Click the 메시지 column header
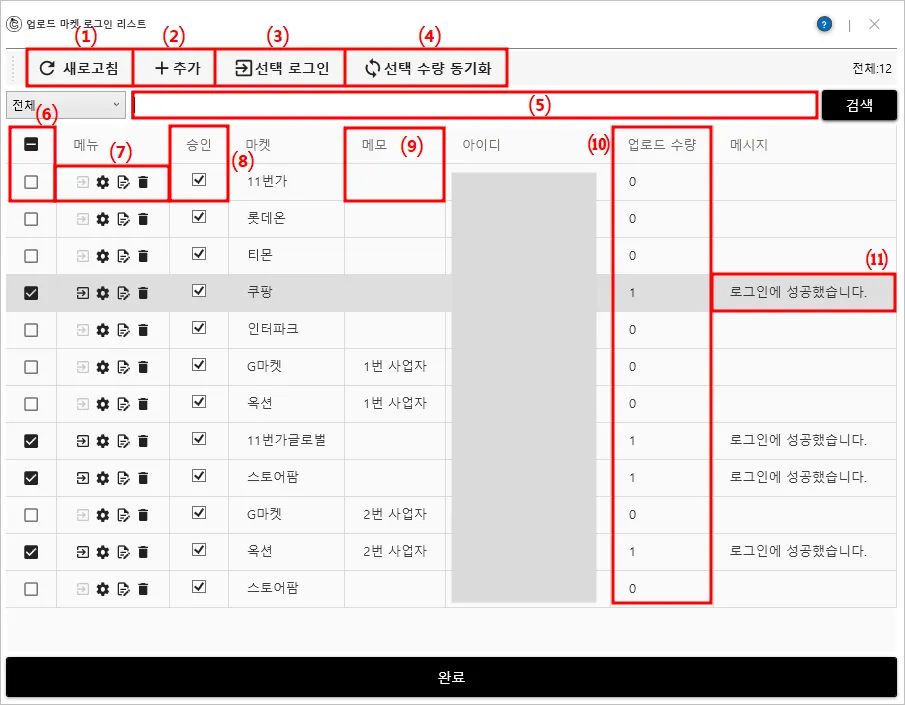 click(749, 145)
